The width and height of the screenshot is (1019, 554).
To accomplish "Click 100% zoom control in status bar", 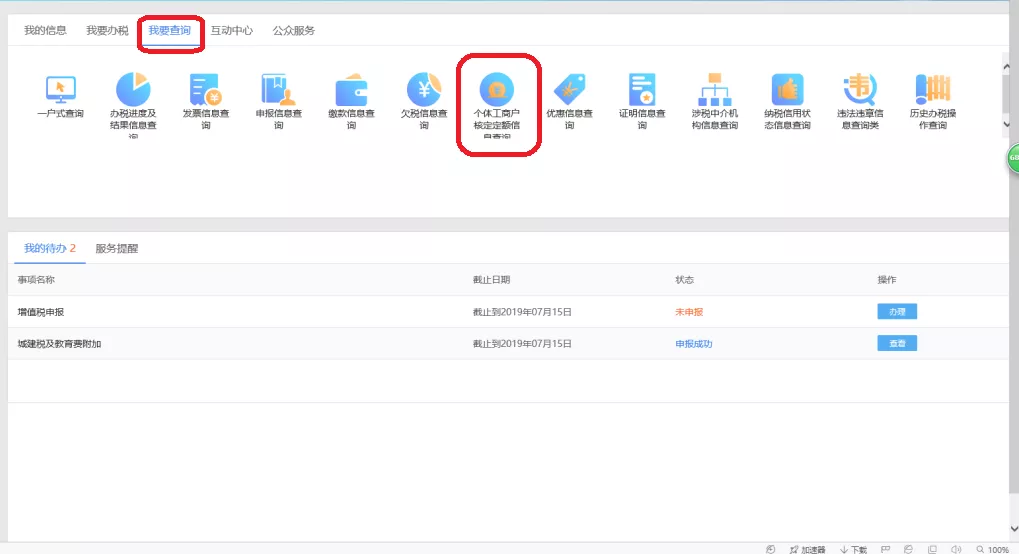I will [993, 549].
